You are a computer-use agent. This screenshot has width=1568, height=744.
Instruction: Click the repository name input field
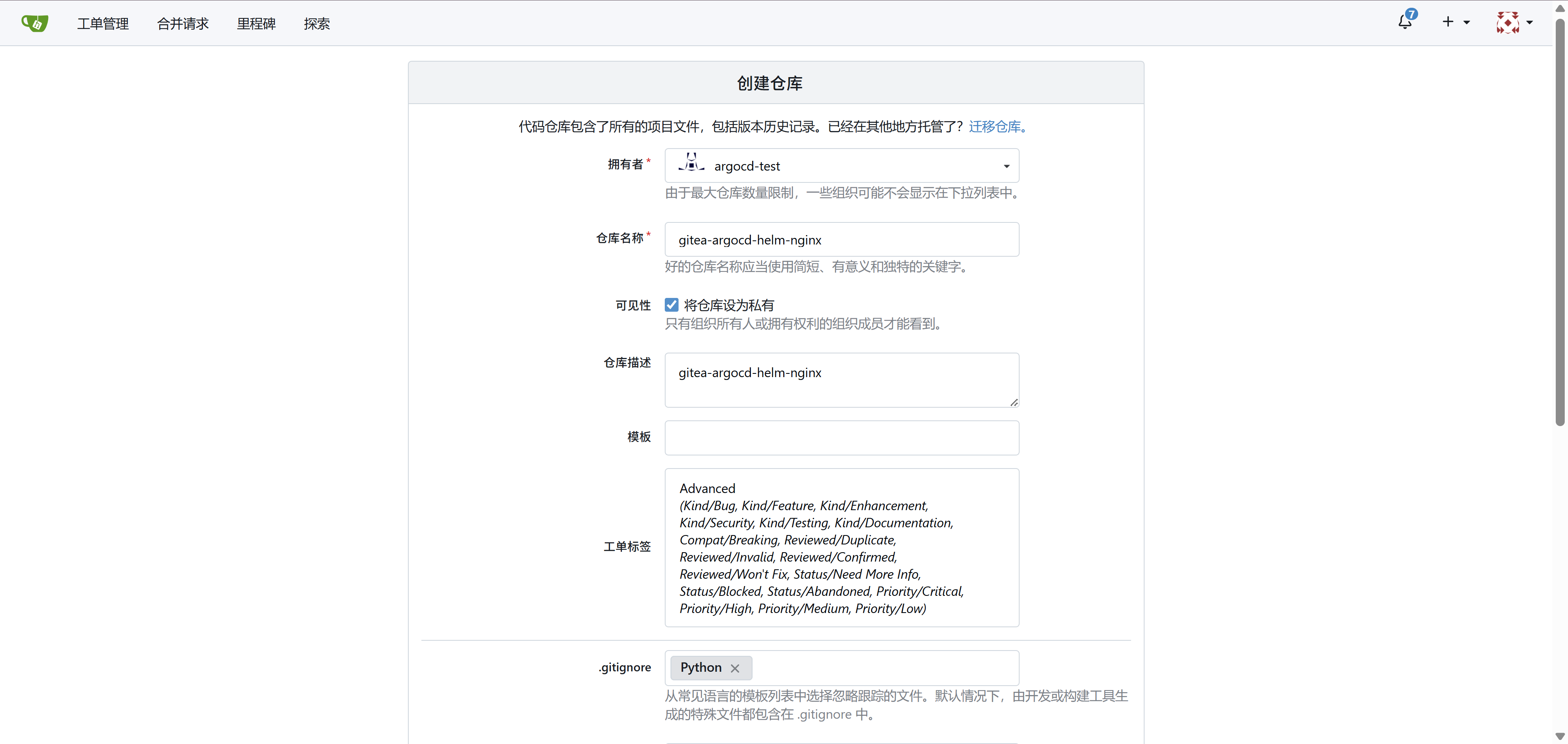(x=842, y=240)
